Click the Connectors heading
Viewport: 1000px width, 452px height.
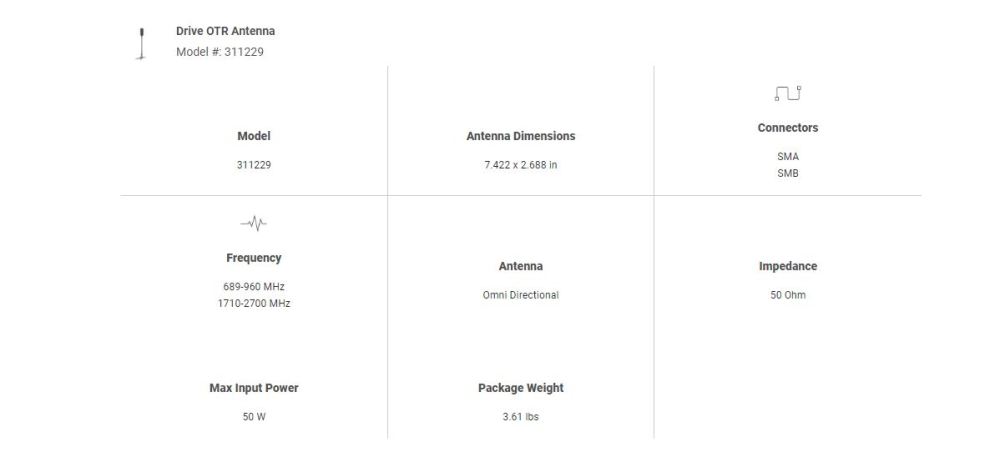(788, 128)
